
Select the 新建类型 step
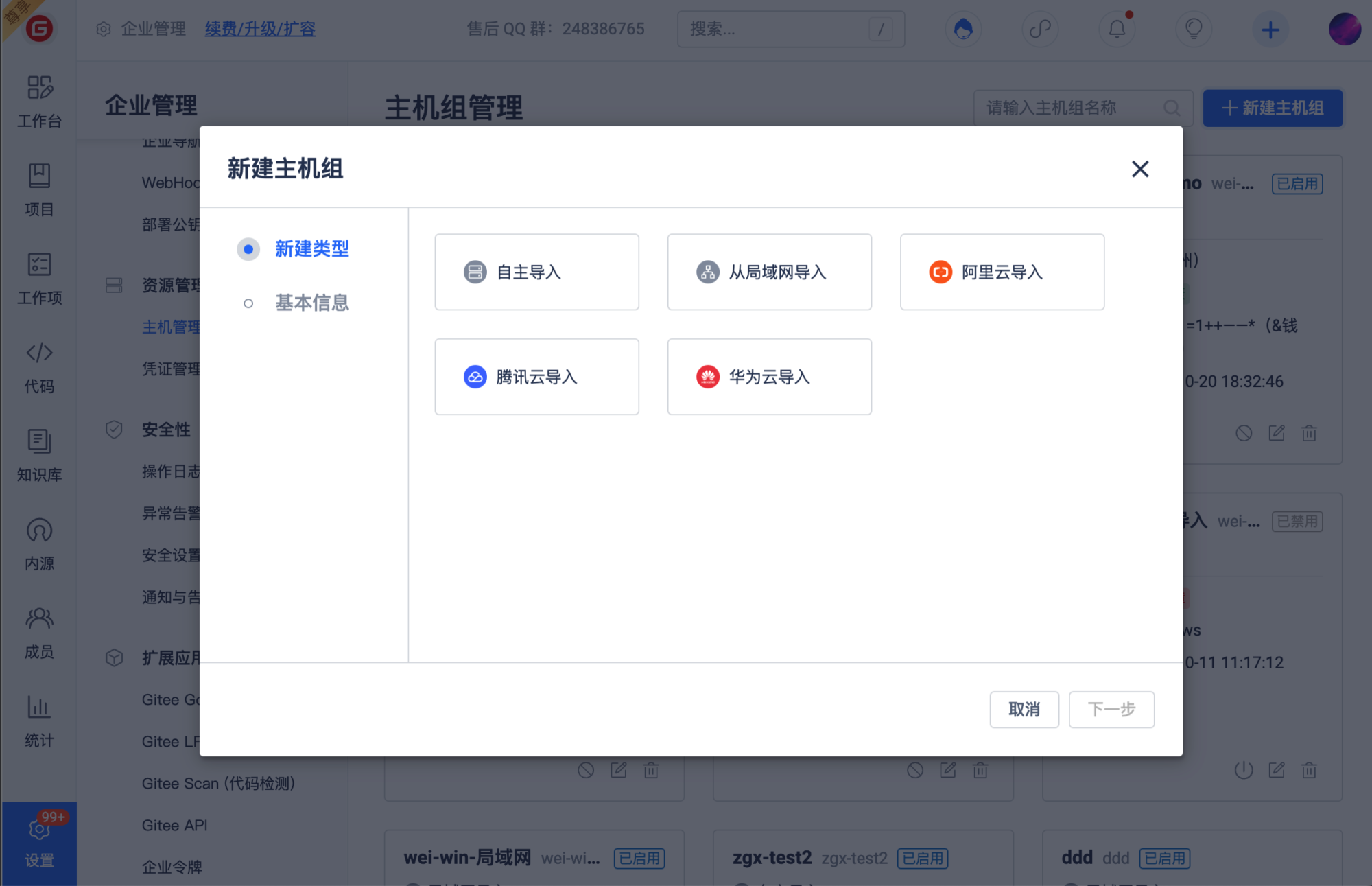click(293, 248)
